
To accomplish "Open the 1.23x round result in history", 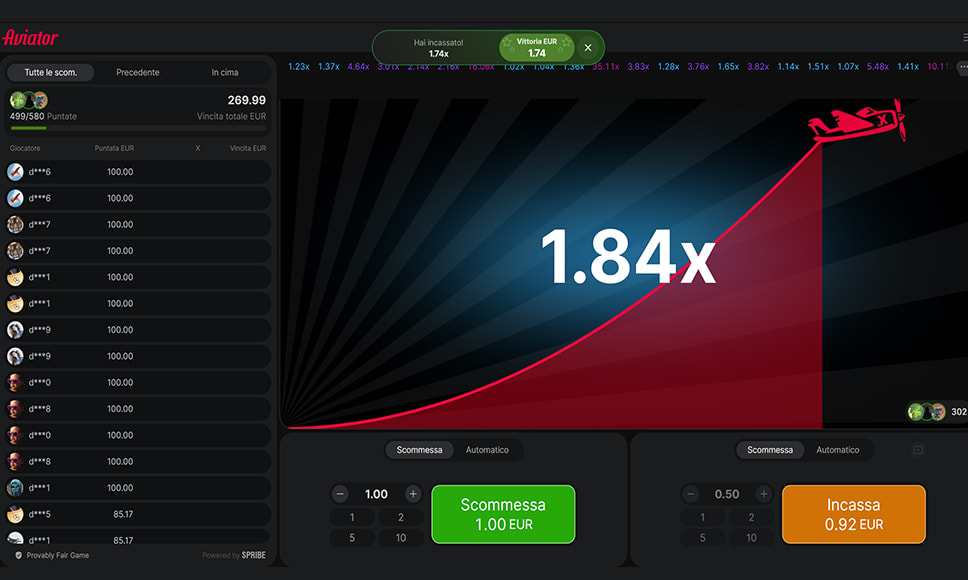I will point(299,67).
